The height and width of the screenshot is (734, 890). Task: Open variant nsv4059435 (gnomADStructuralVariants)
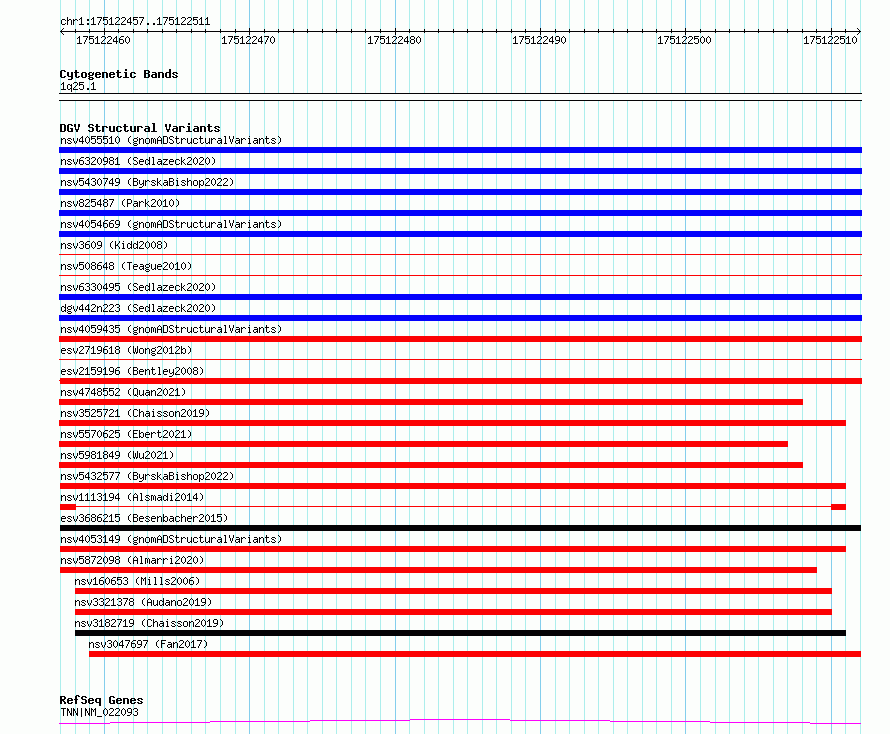[171, 329]
